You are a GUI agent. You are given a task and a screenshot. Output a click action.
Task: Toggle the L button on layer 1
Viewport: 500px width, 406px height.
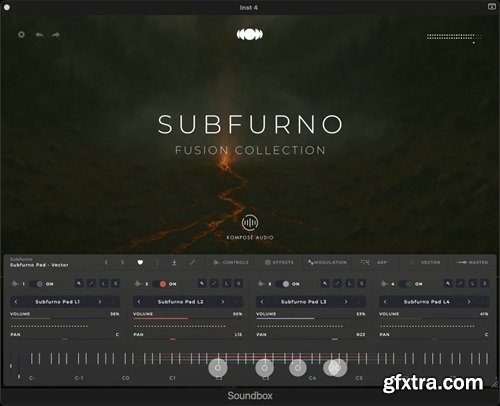click(x=104, y=284)
